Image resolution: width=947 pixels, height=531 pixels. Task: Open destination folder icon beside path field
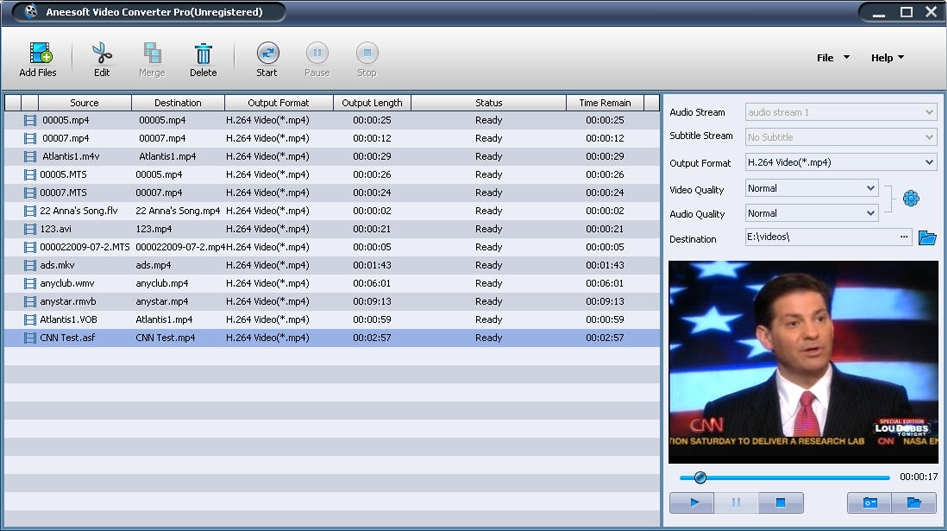pos(927,238)
